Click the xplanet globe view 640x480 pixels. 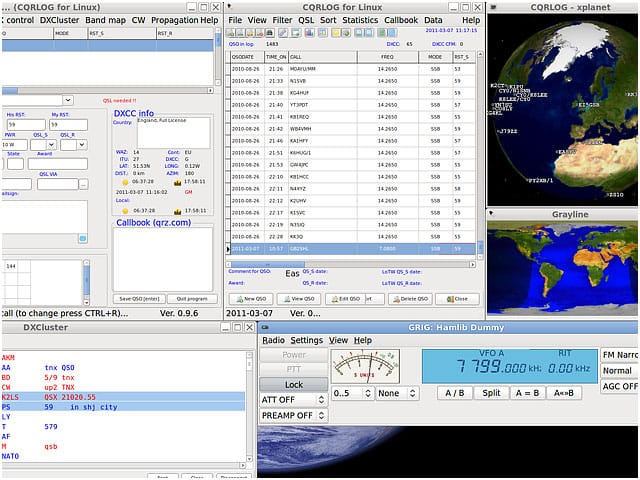coord(562,110)
